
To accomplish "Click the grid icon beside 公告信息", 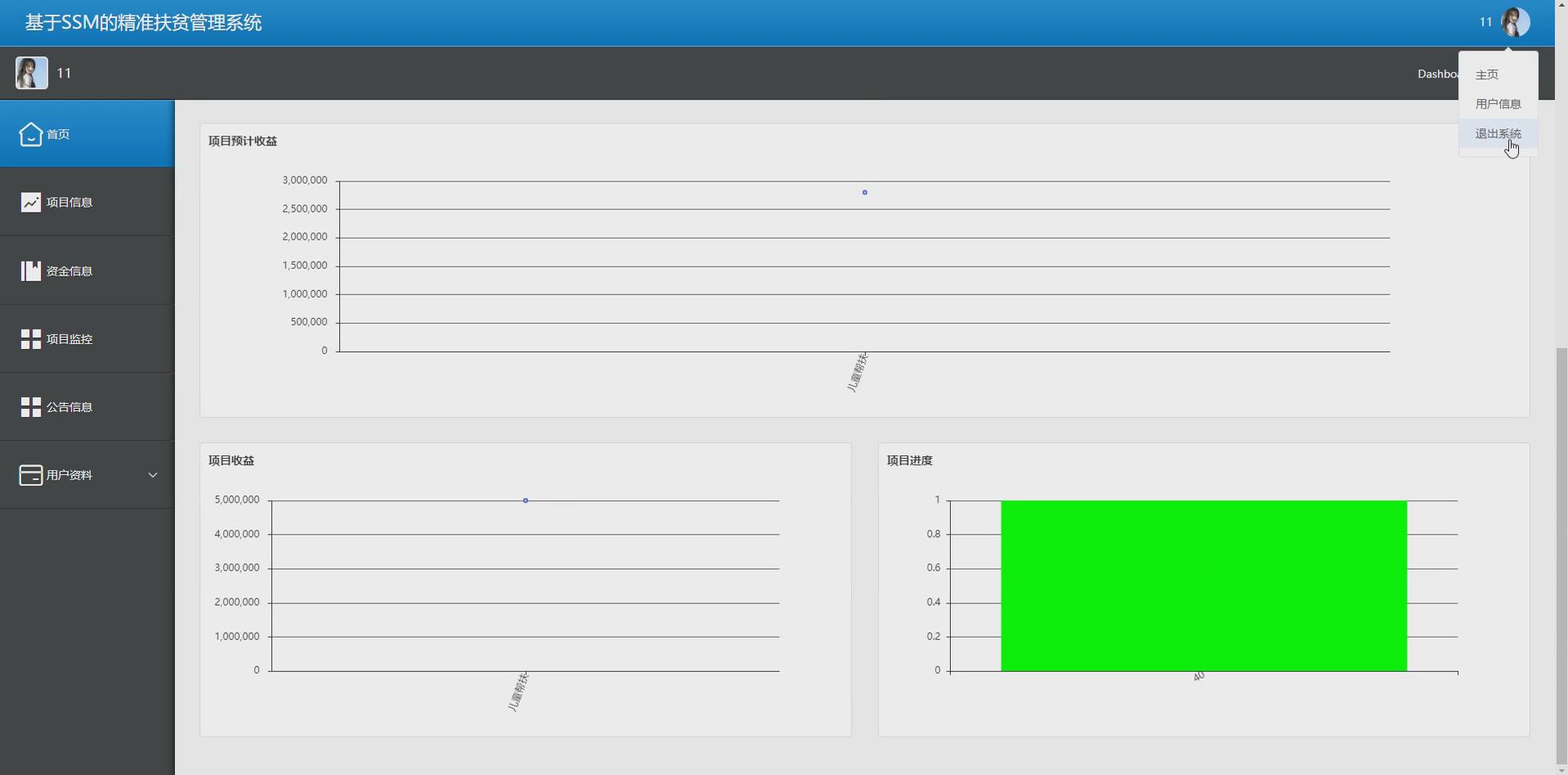I will coord(30,407).
